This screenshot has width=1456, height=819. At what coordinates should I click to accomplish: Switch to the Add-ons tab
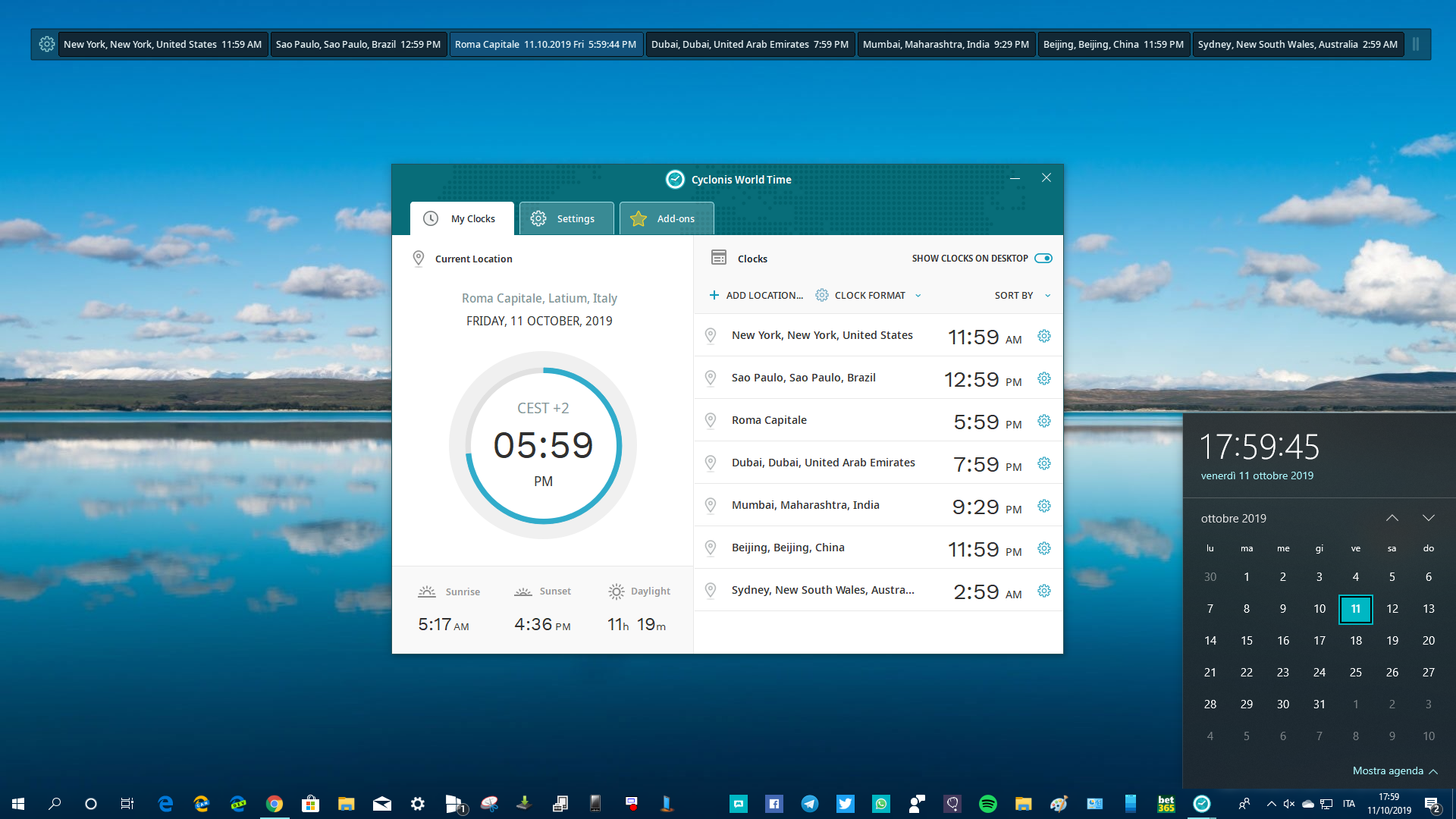[667, 218]
